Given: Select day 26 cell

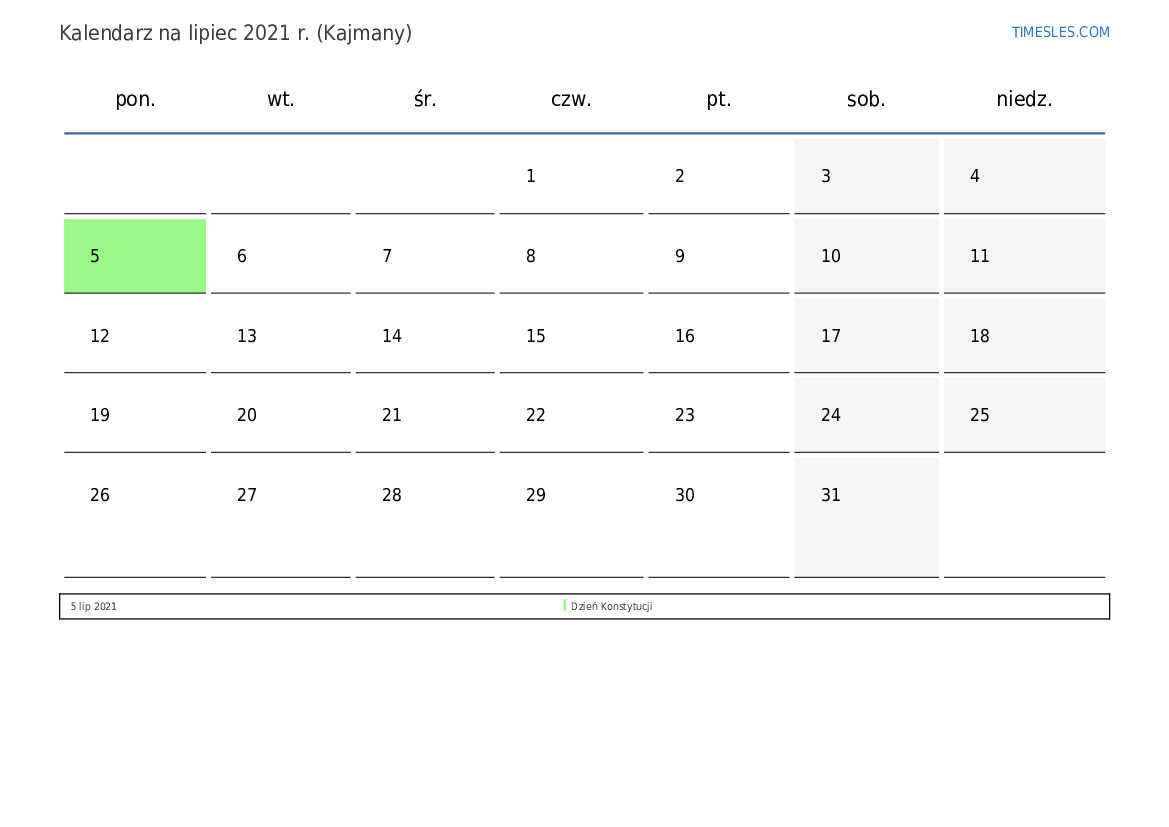Looking at the screenshot, I should coord(135,518).
